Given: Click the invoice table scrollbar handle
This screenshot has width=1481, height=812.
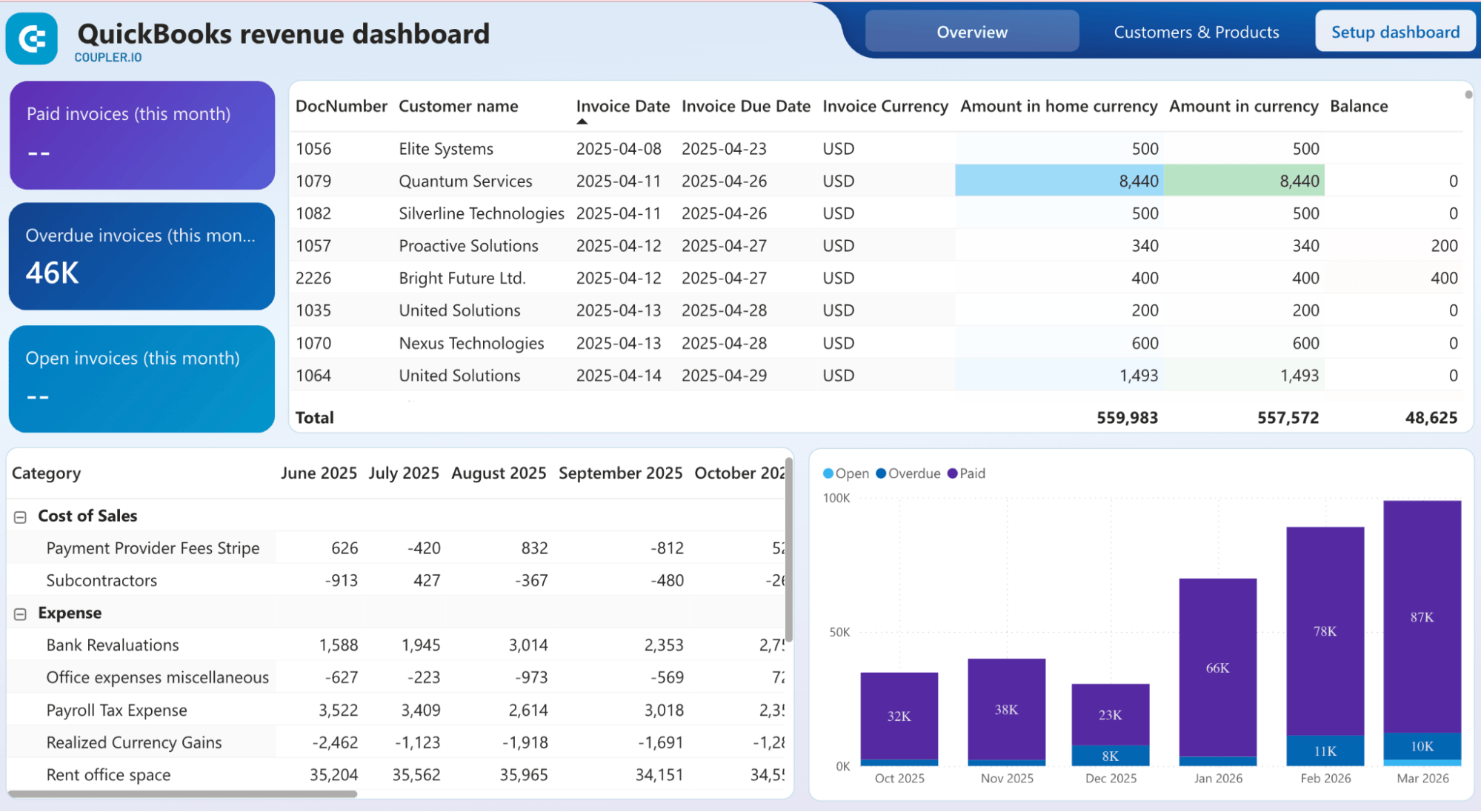Looking at the screenshot, I should (x=1468, y=94).
